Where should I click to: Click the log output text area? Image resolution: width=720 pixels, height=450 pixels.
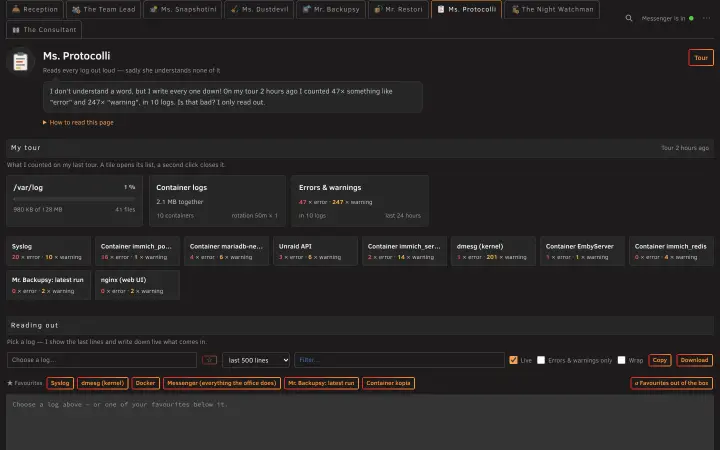pos(360,422)
